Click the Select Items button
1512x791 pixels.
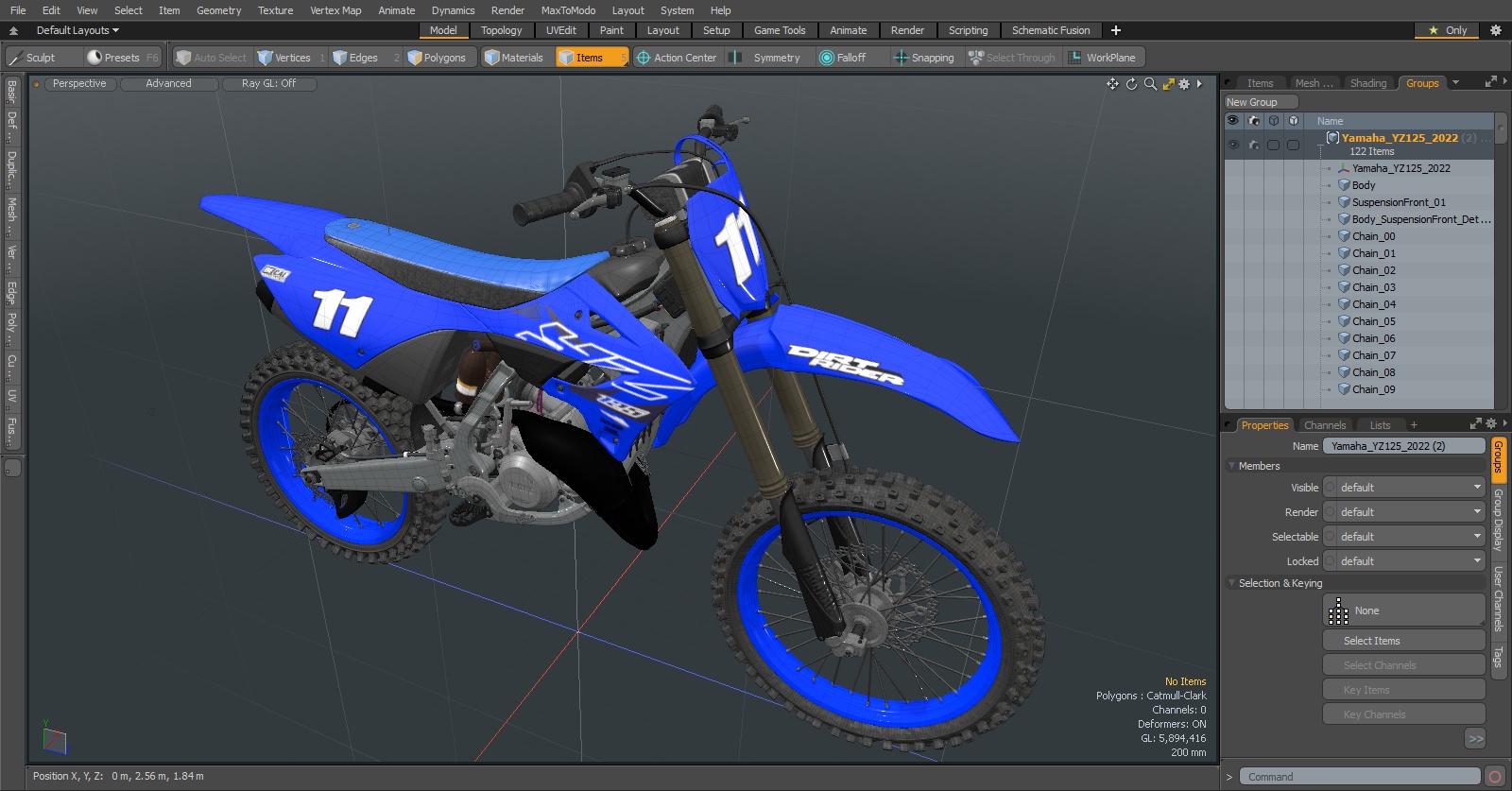1404,641
